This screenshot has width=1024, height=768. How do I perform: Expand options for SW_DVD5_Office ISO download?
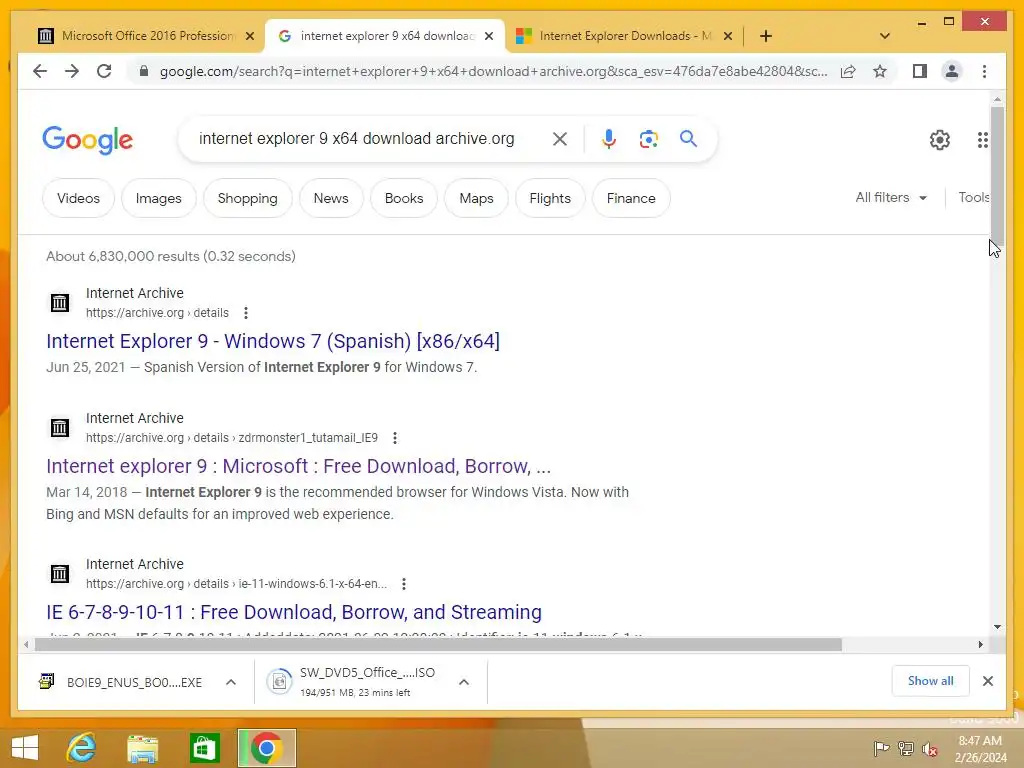(x=464, y=682)
